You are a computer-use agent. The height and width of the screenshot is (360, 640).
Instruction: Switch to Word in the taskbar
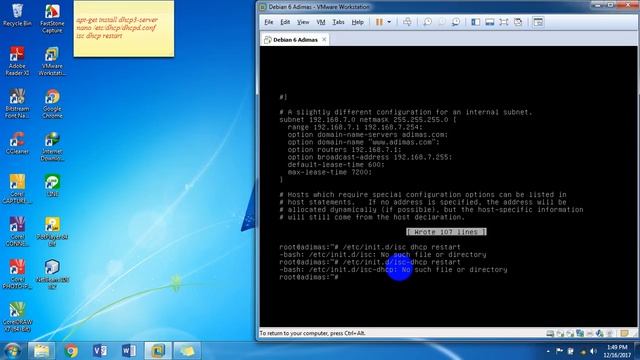129,351
